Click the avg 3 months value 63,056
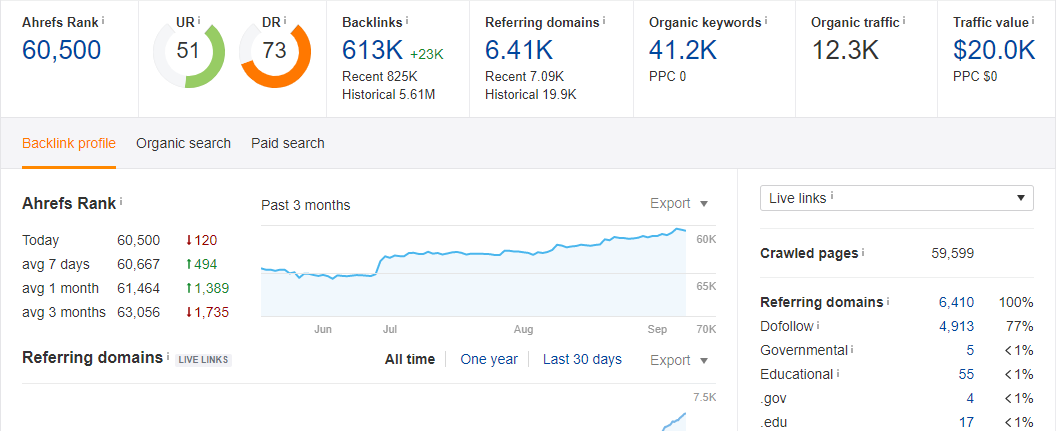Screen dimensions: 1058x431 point(138,312)
